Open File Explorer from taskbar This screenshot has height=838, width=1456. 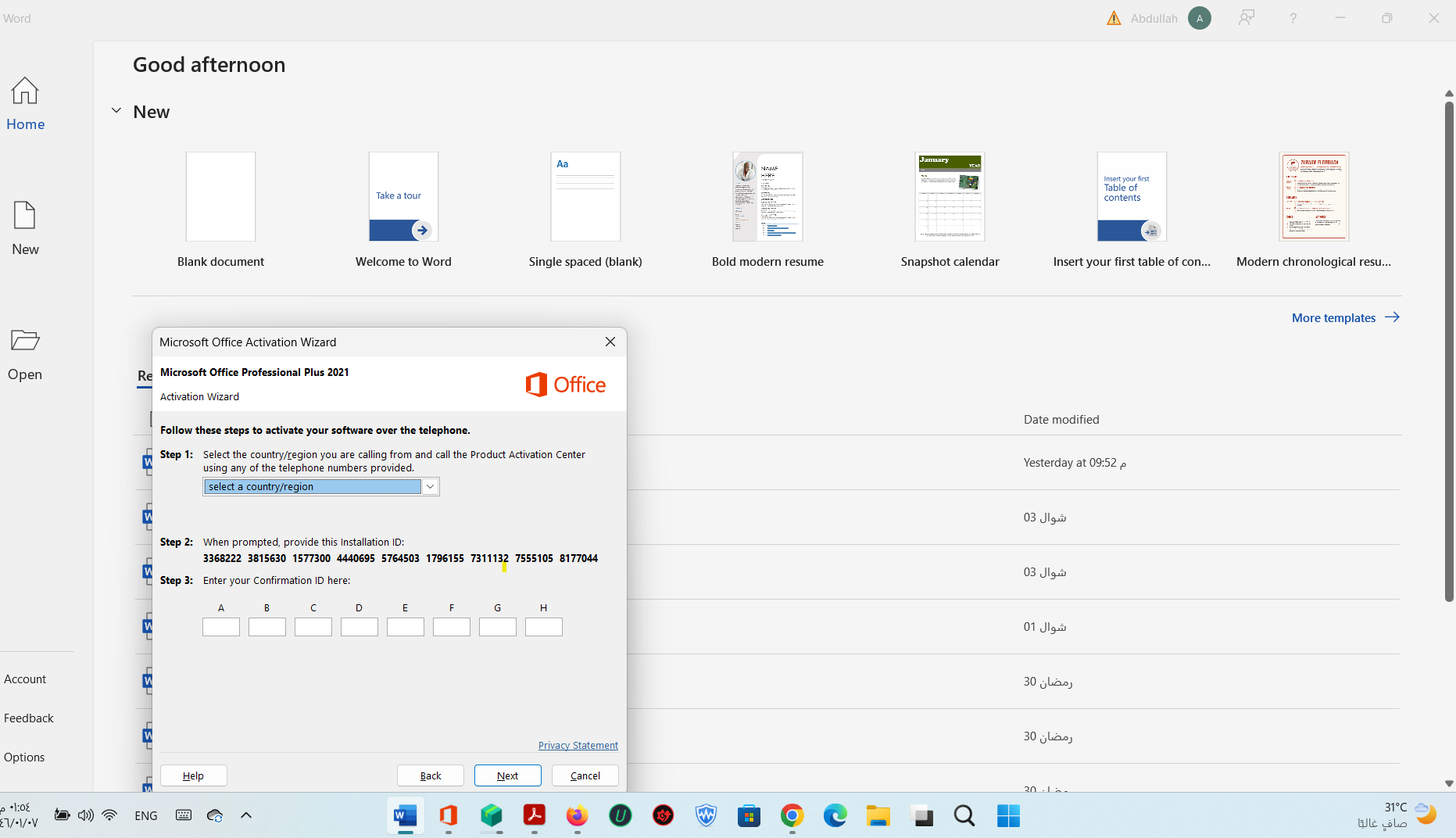878,816
